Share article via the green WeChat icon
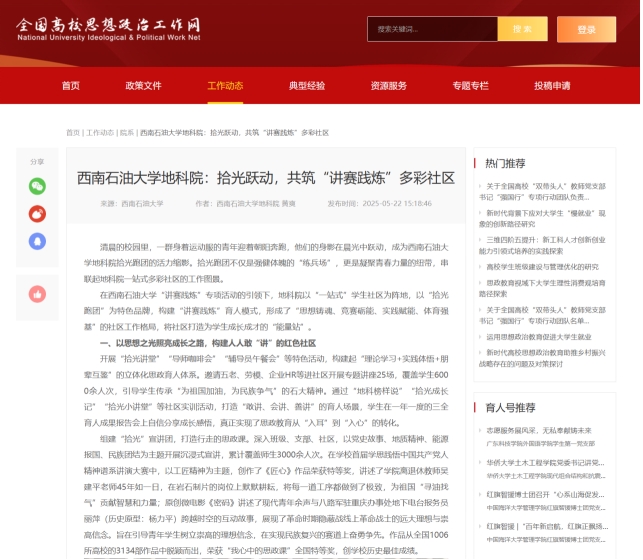This screenshot has width=643, height=560. pyautogui.click(x=37, y=186)
